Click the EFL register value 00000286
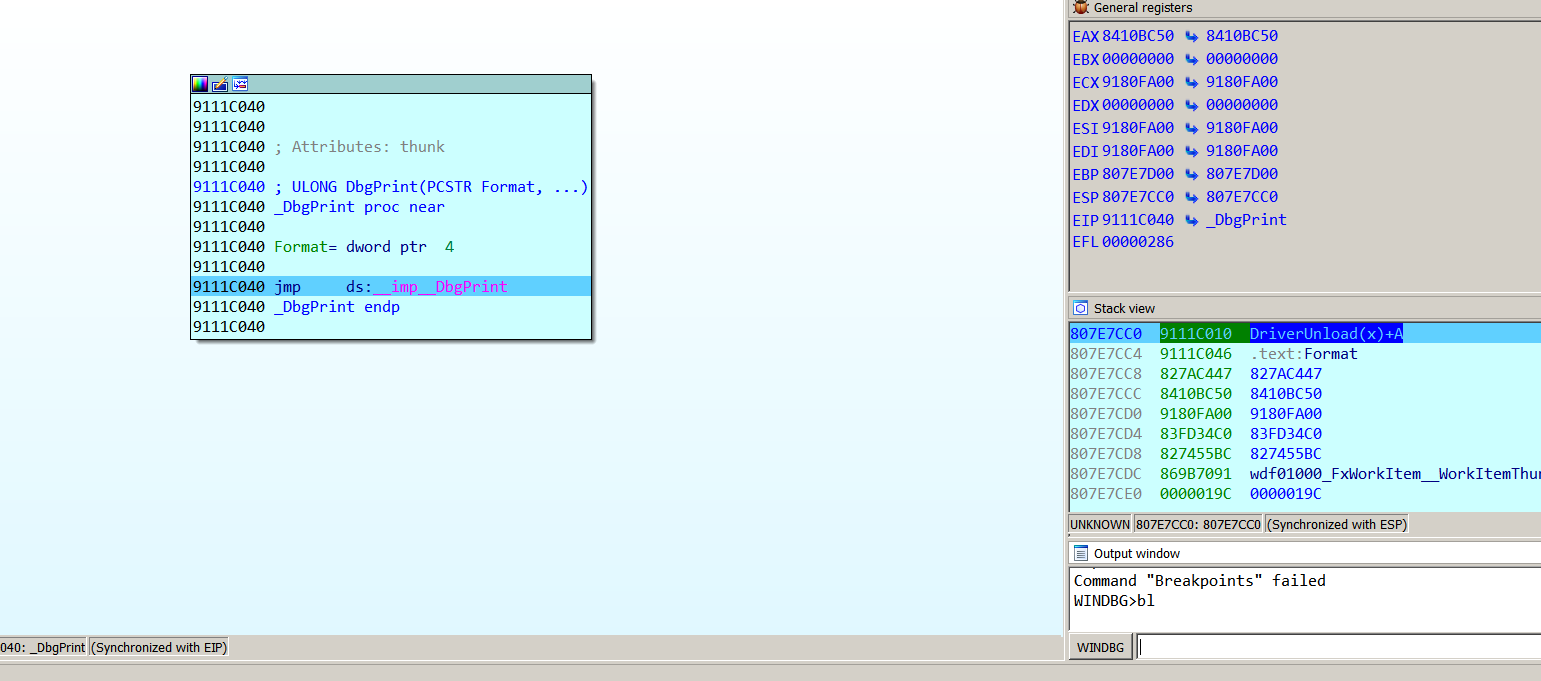1541x681 pixels. pos(1138,242)
